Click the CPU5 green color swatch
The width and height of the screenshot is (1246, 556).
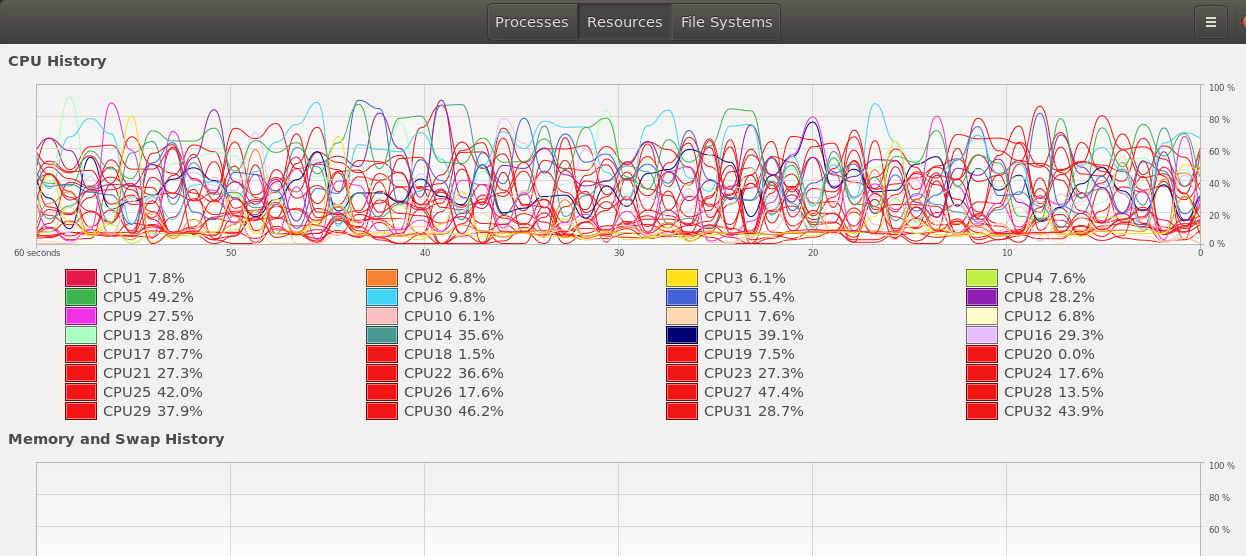[81, 297]
